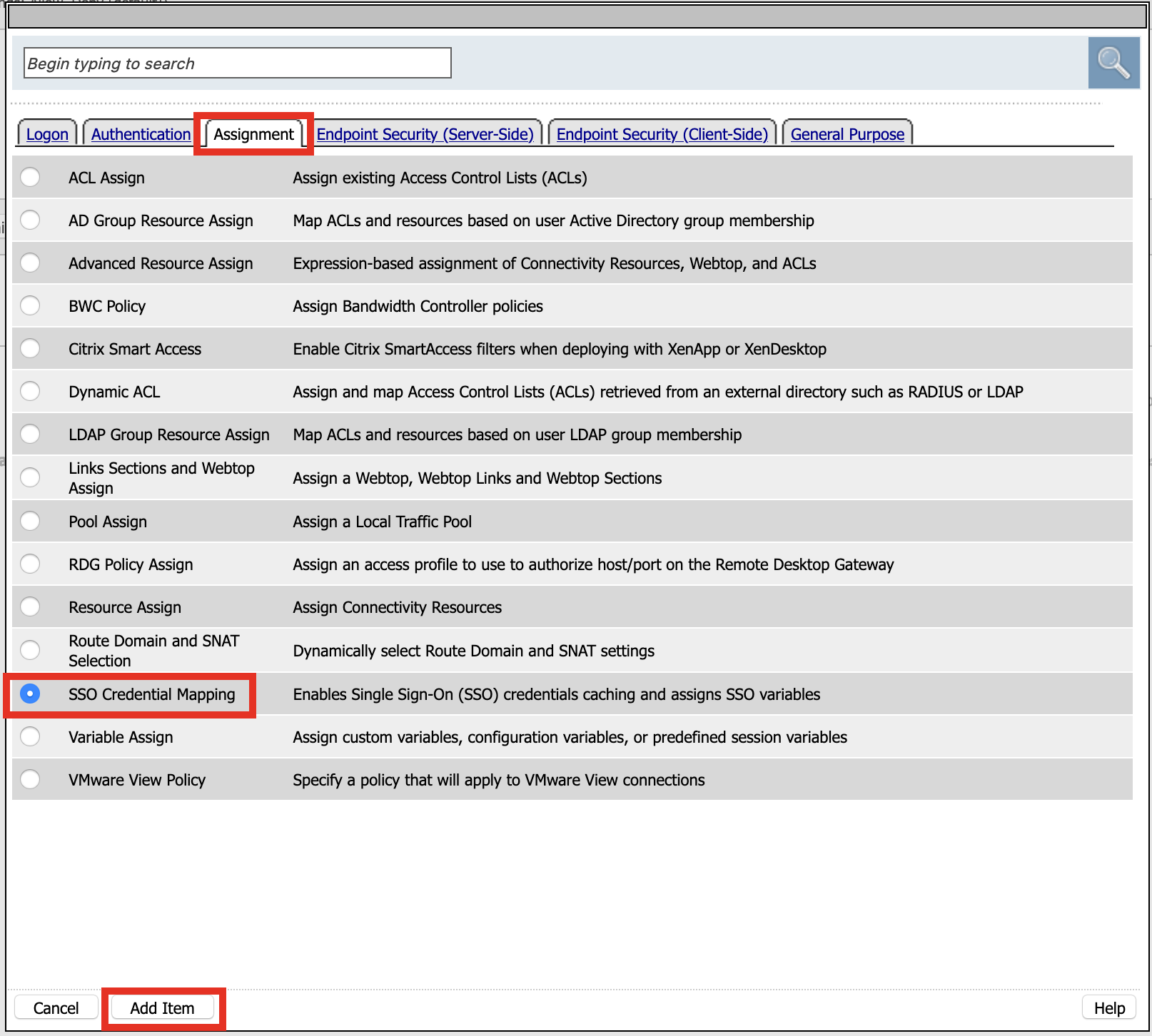Pick Links Sections and Webtop Assign radio
The image size is (1152, 1036).
(x=30, y=477)
